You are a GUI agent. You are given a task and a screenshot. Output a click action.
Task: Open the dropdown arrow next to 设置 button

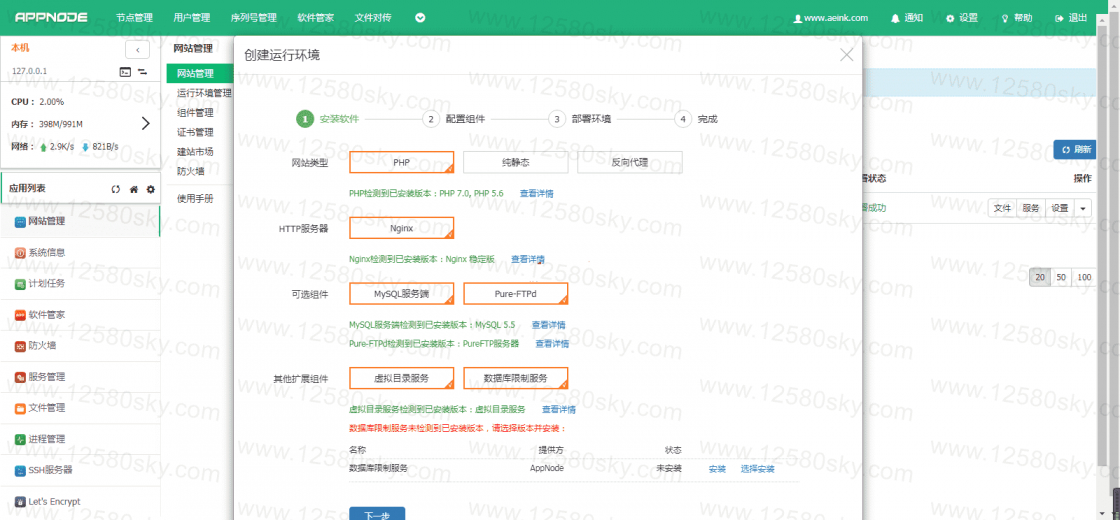click(x=1083, y=208)
